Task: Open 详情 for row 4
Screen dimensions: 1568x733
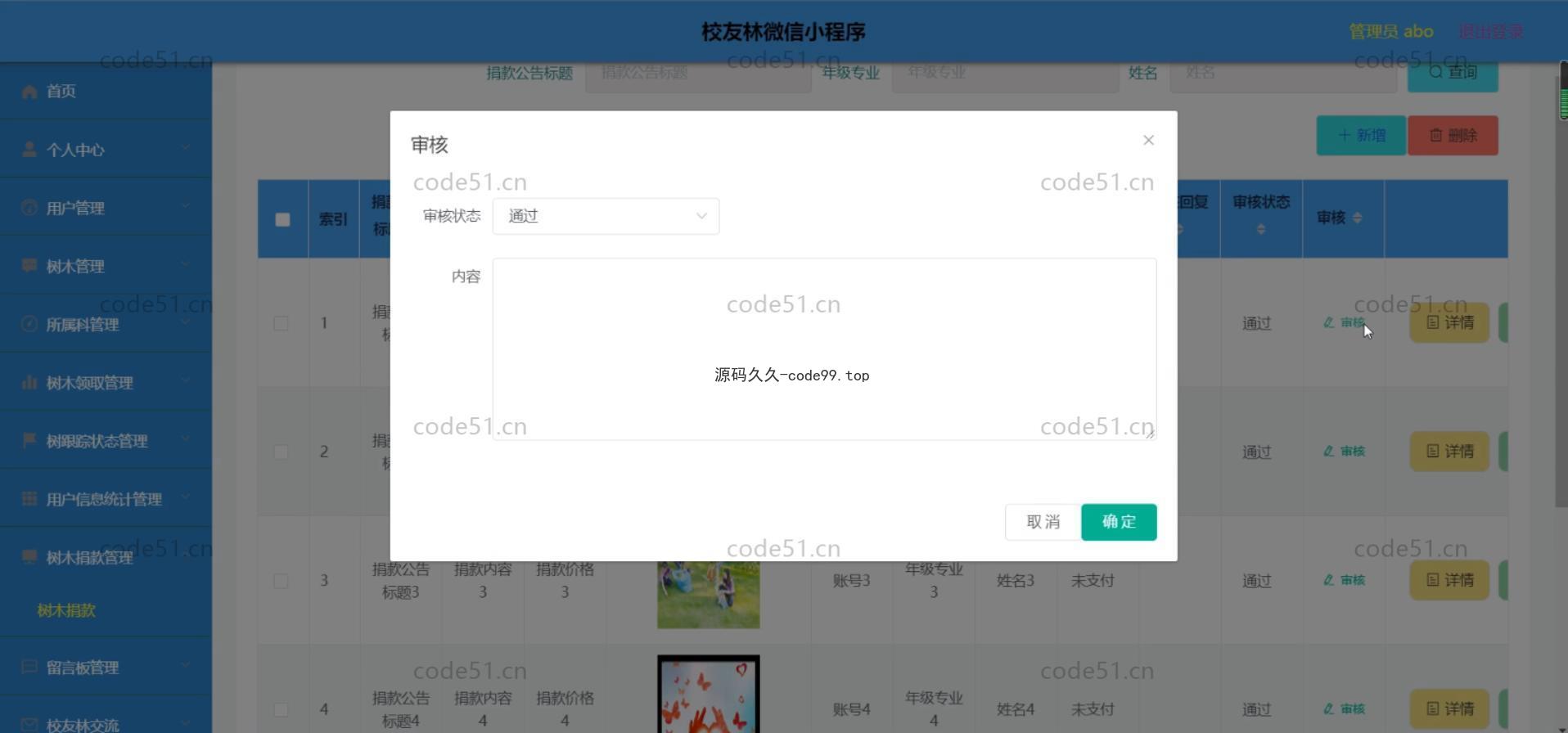Action: [1449, 708]
